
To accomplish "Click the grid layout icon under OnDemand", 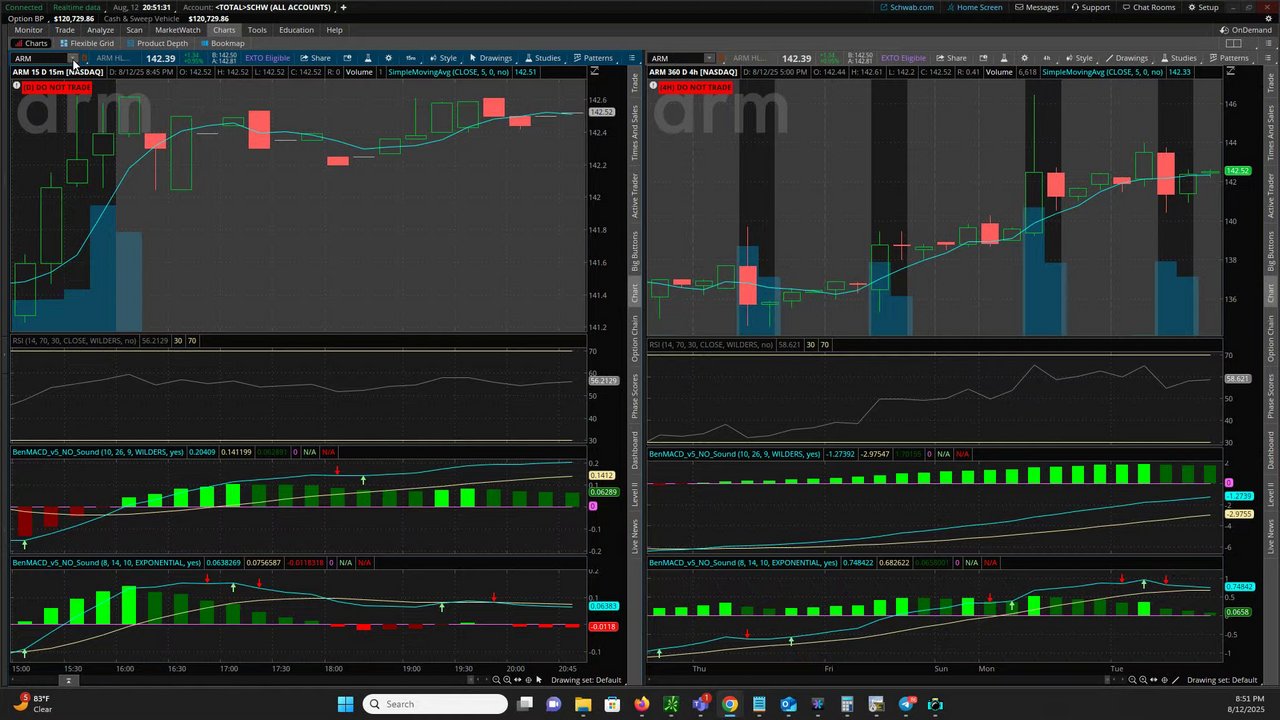I will pyautogui.click(x=1234, y=43).
